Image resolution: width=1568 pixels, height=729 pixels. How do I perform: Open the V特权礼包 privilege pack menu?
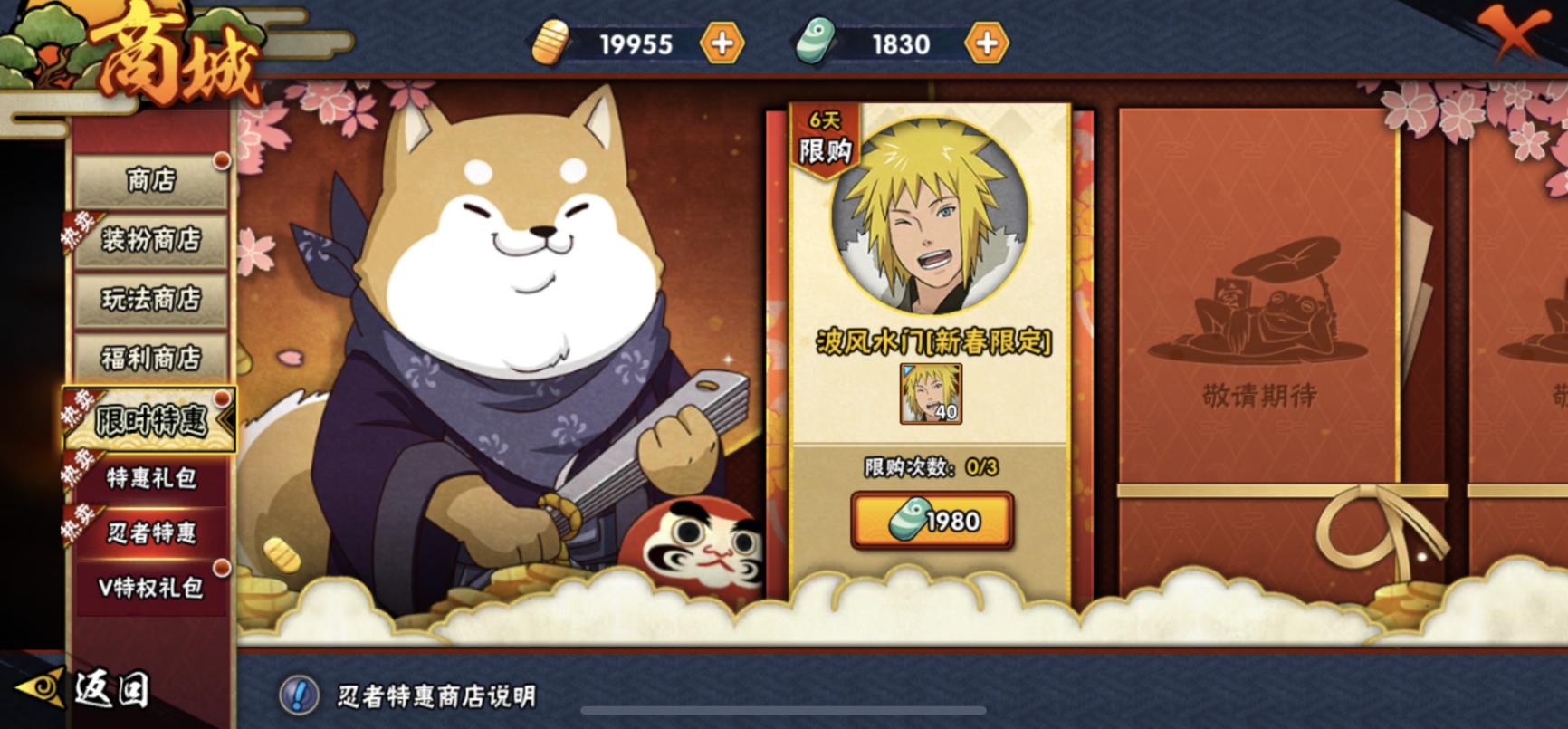151,588
